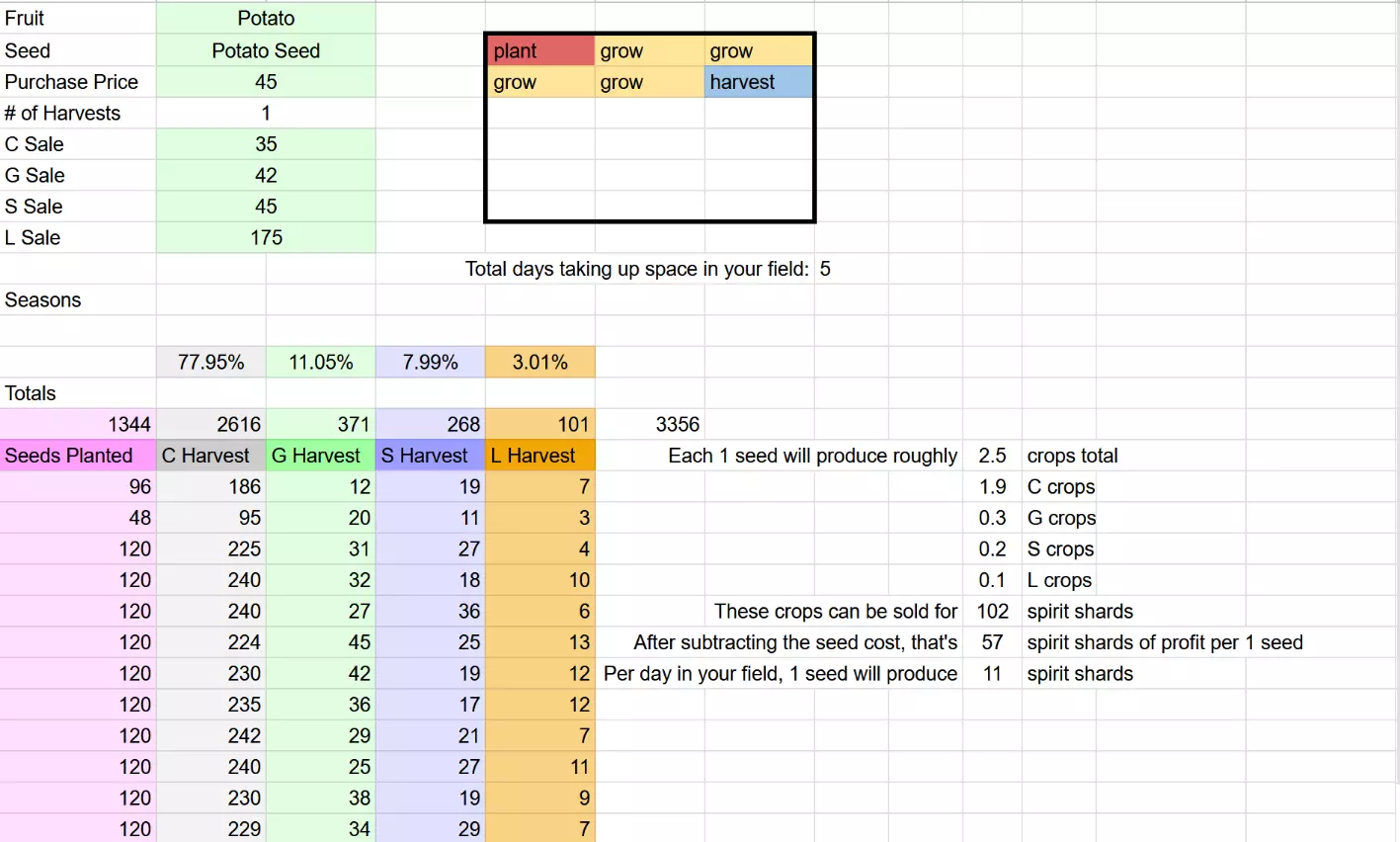Click the red "plant" cell
Screen dimensions: 1400x842
539,51
